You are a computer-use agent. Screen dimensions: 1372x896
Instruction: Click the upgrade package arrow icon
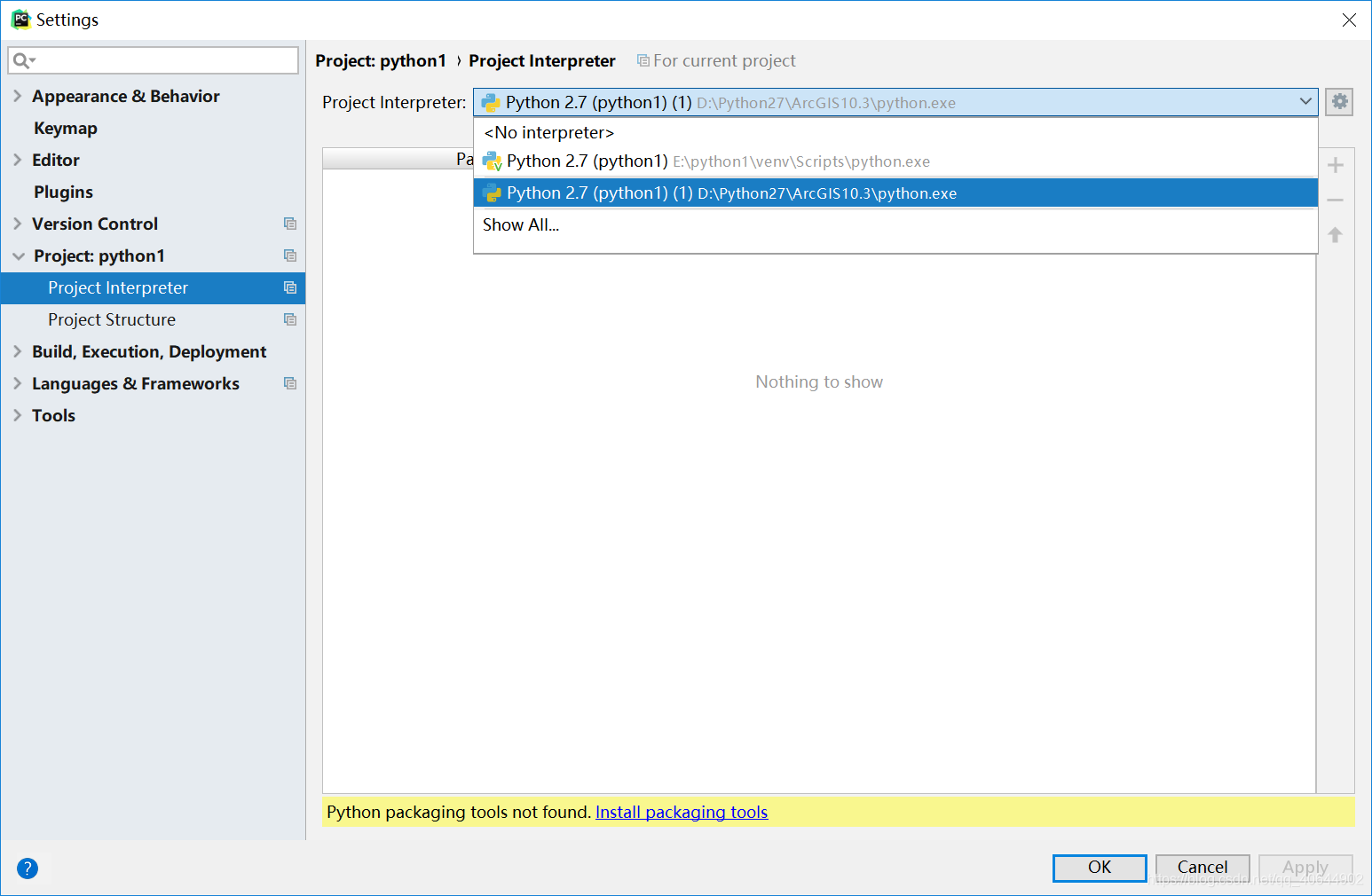coord(1335,235)
